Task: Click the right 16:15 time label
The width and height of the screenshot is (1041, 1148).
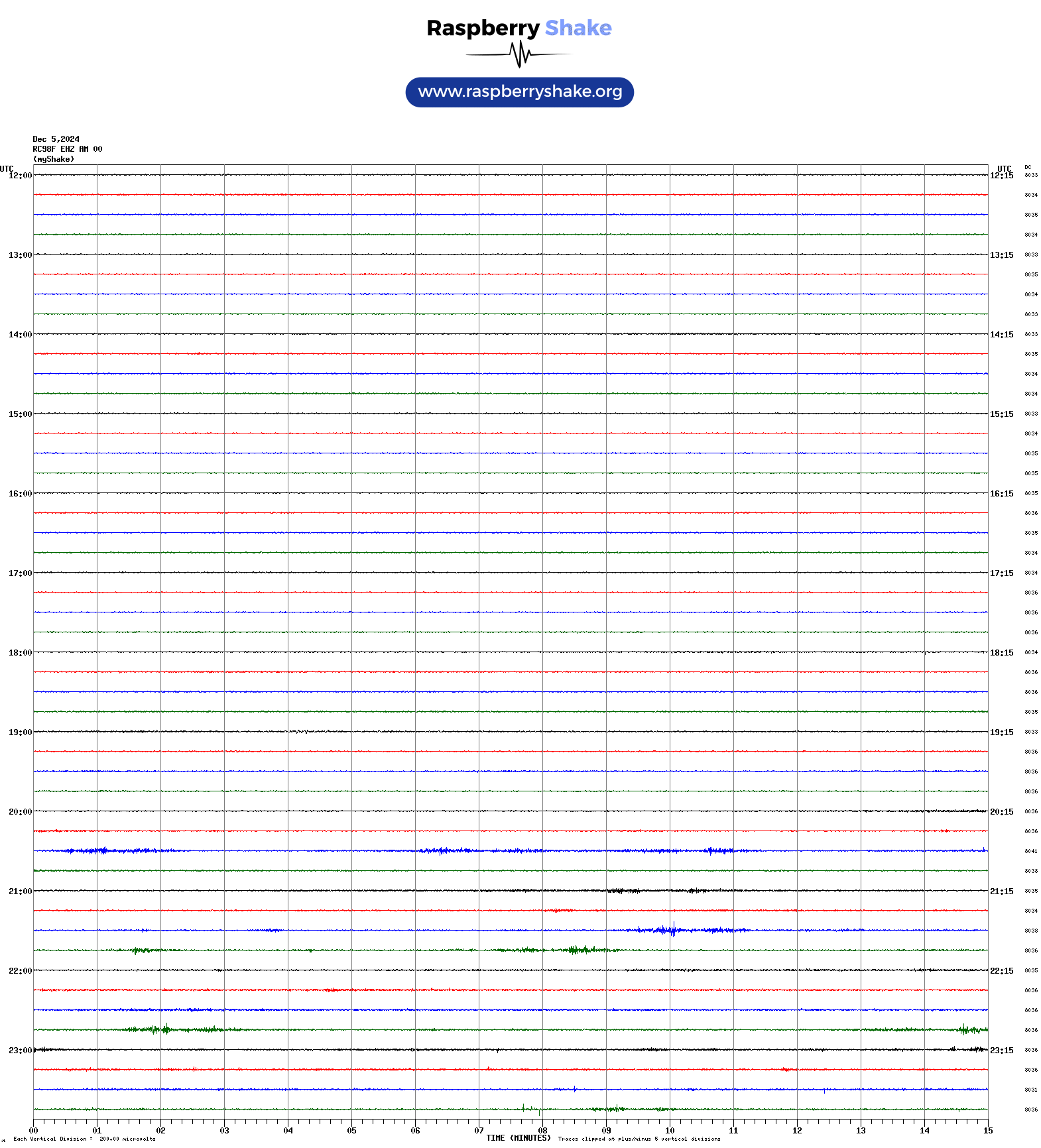Action: (x=1002, y=494)
